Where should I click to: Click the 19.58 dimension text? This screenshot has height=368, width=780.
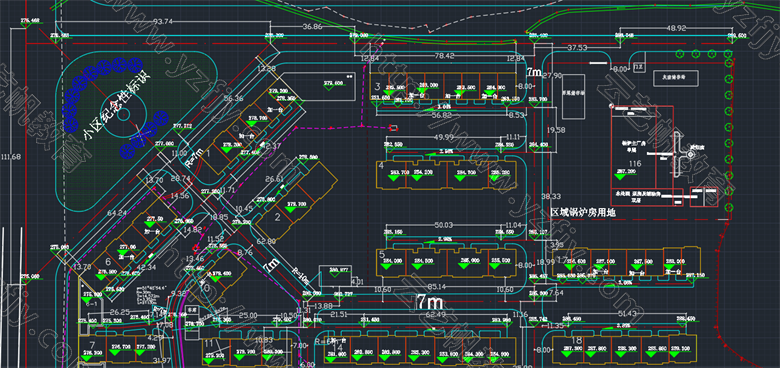coord(555,130)
